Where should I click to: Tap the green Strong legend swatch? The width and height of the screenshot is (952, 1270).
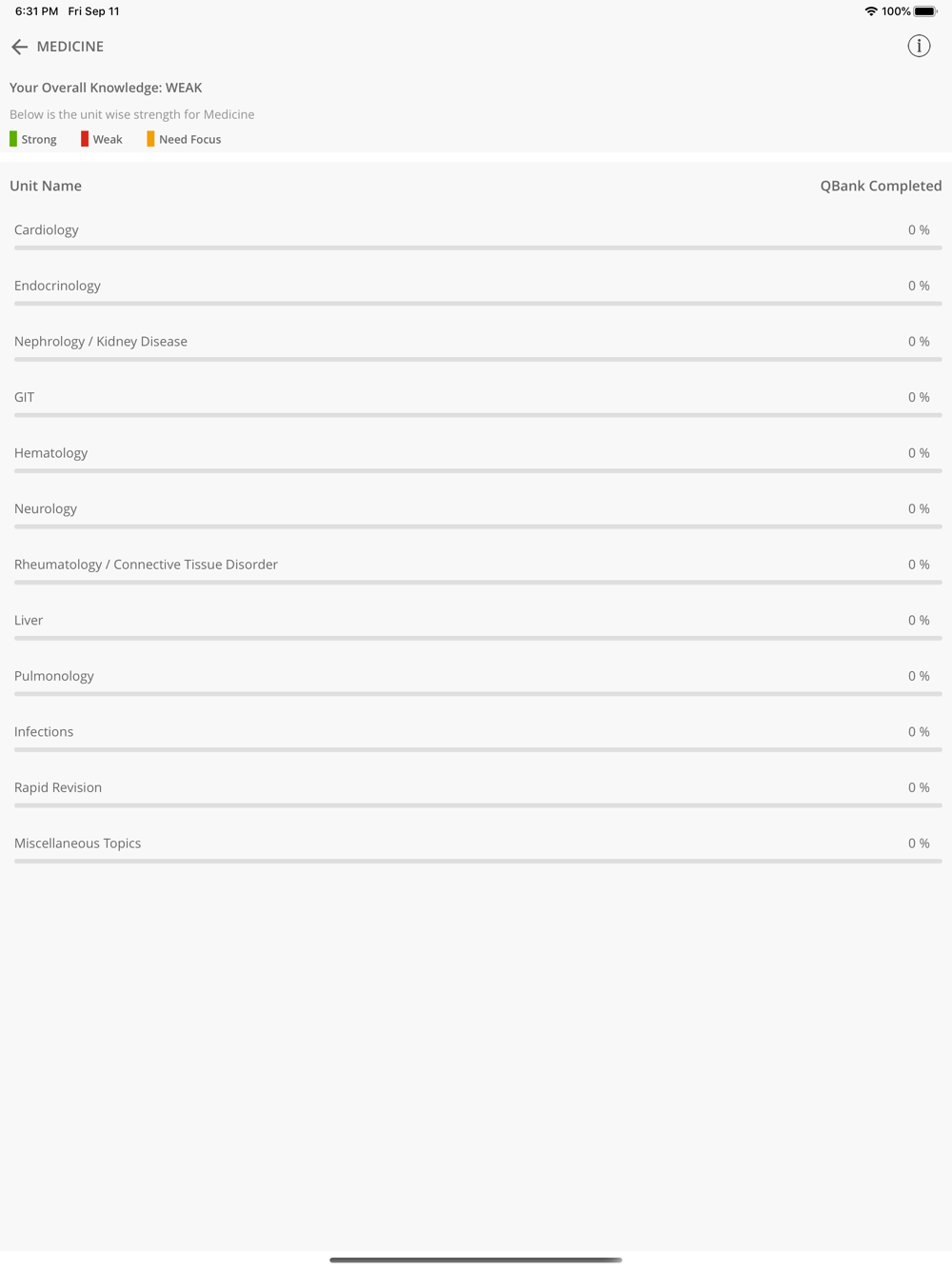tap(13, 139)
